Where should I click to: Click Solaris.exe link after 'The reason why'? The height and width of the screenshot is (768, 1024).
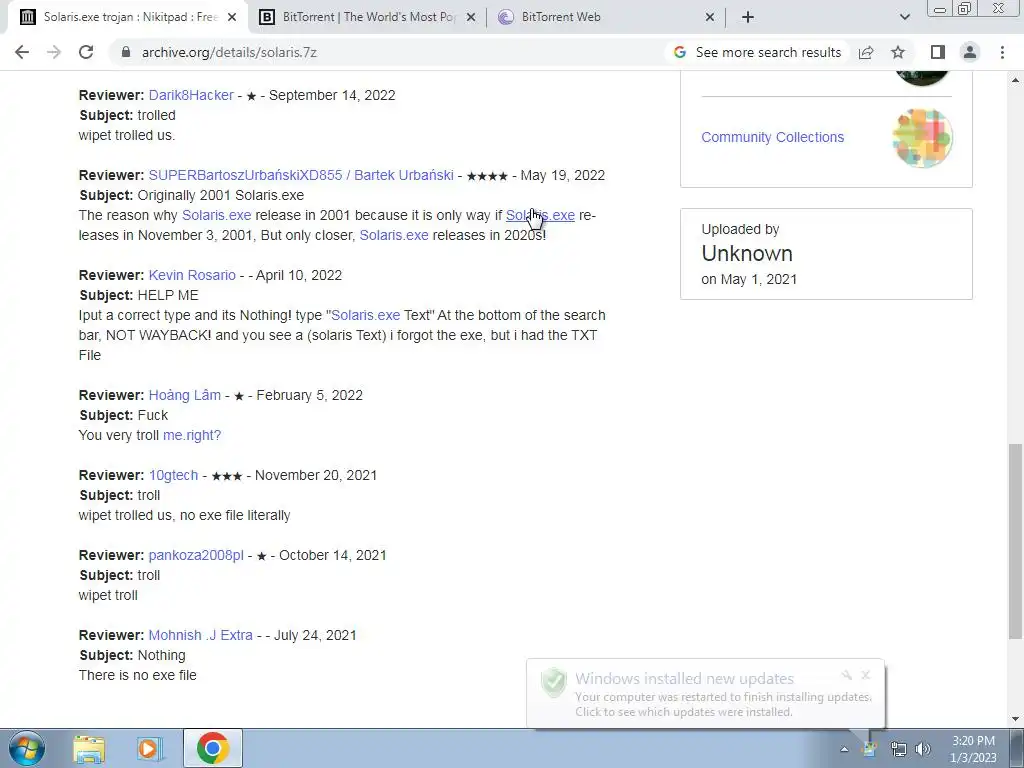(x=216, y=216)
